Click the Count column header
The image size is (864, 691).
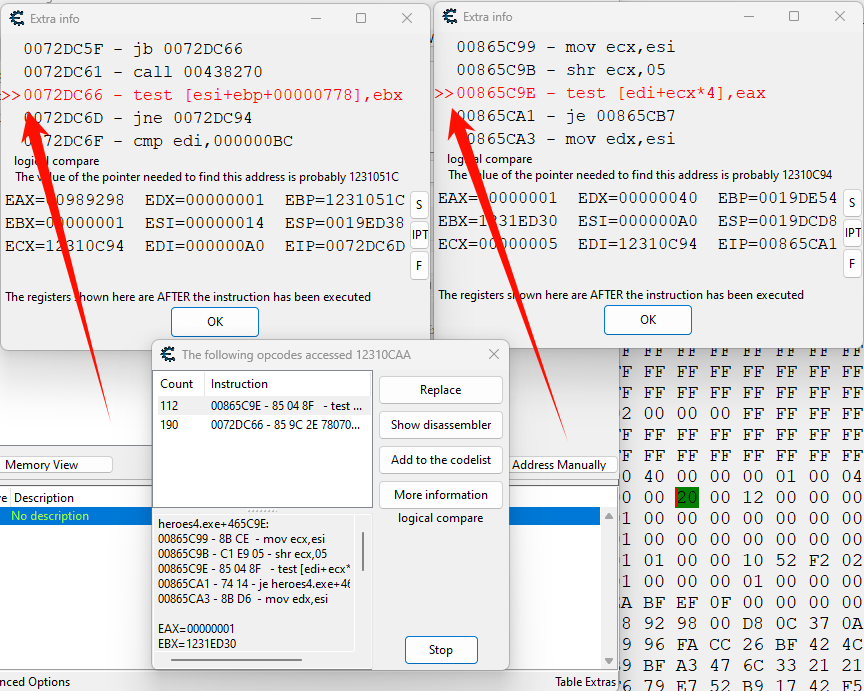pyautogui.click(x=179, y=384)
